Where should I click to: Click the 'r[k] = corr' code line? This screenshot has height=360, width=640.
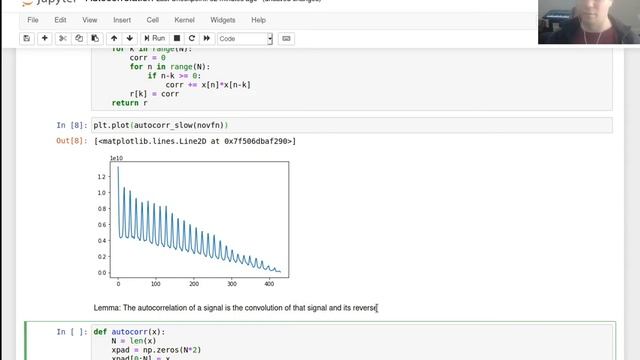(154, 94)
